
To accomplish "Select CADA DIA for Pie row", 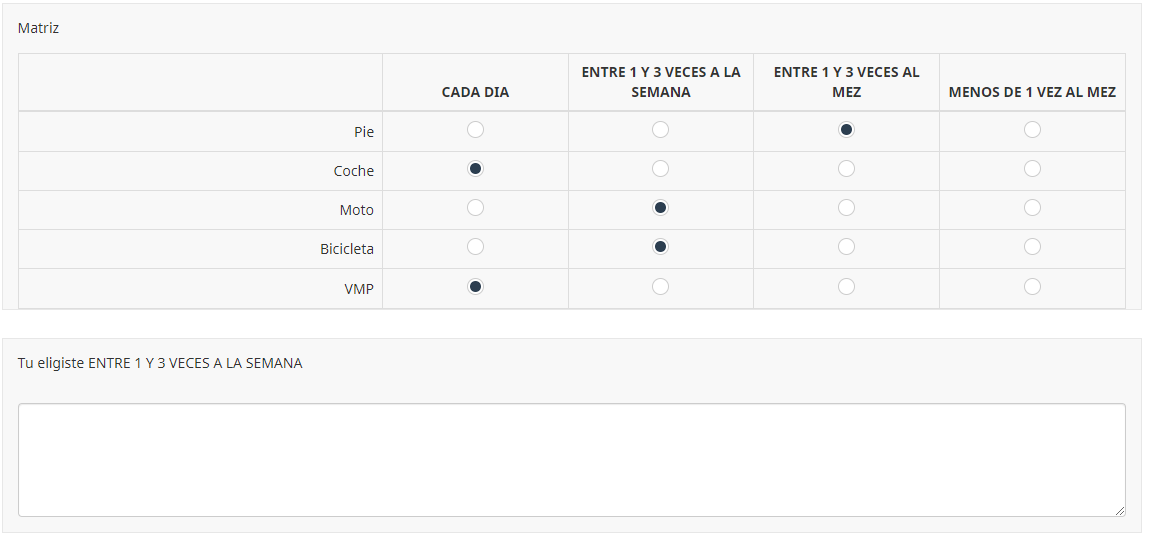I will pos(476,130).
